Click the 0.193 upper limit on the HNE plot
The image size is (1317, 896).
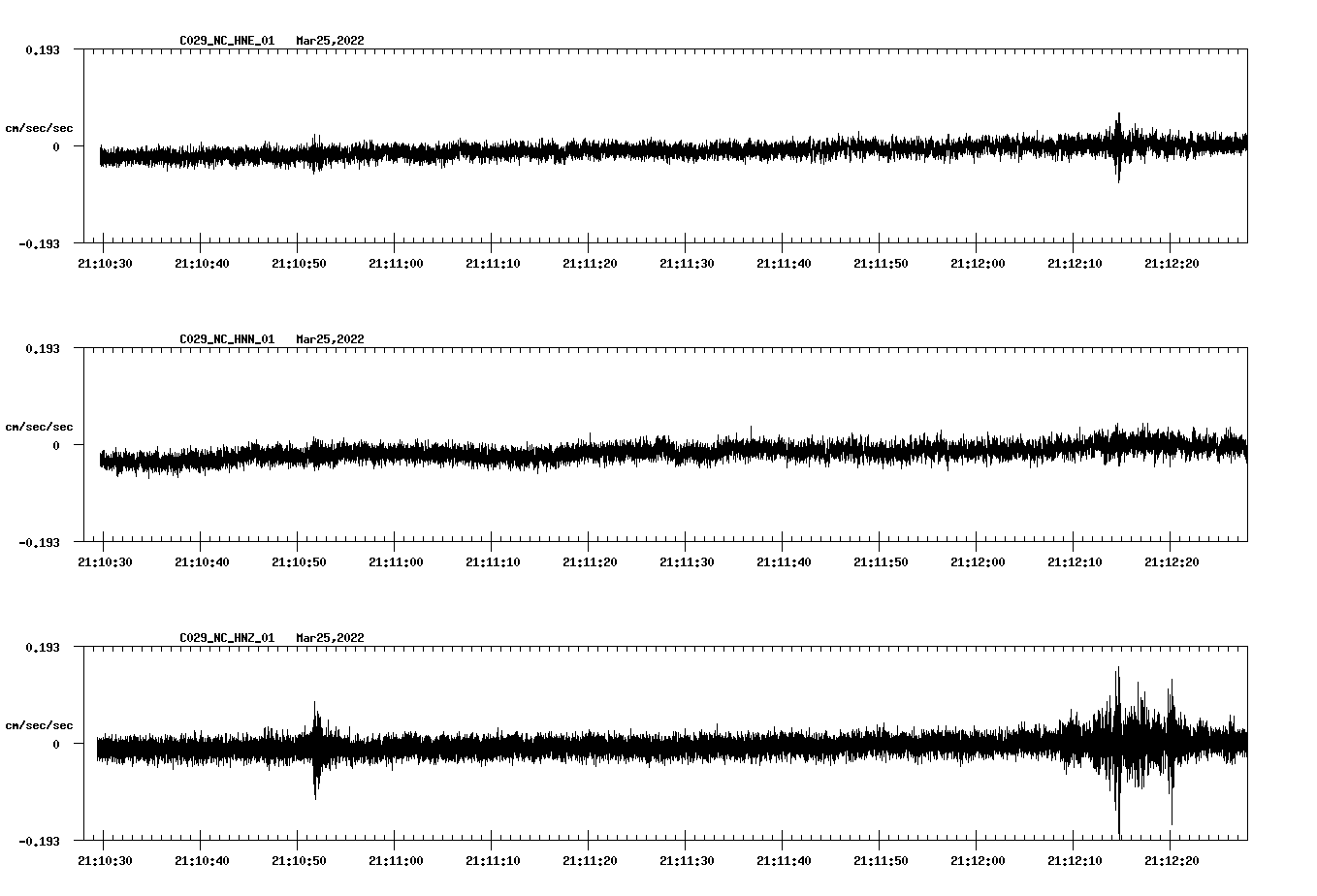coord(43,49)
